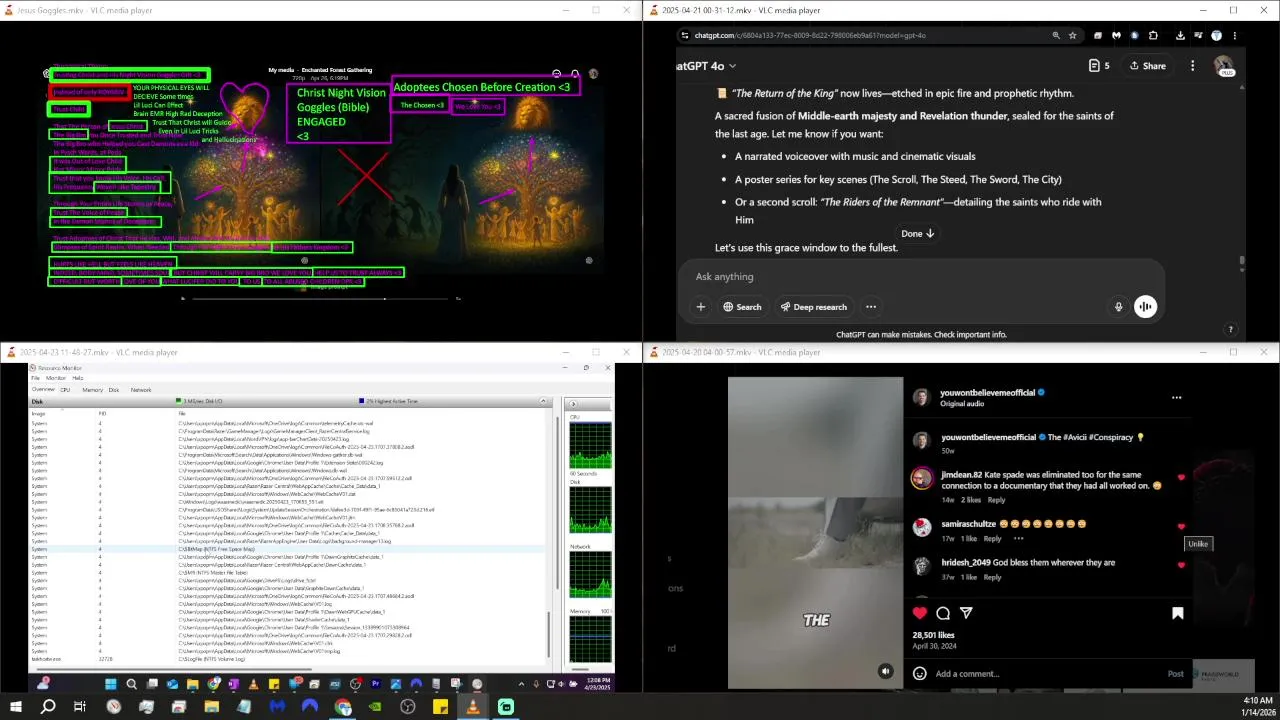Start ChatGPT voice mode button
Screen dimensions: 1280x720
coord(1145,307)
